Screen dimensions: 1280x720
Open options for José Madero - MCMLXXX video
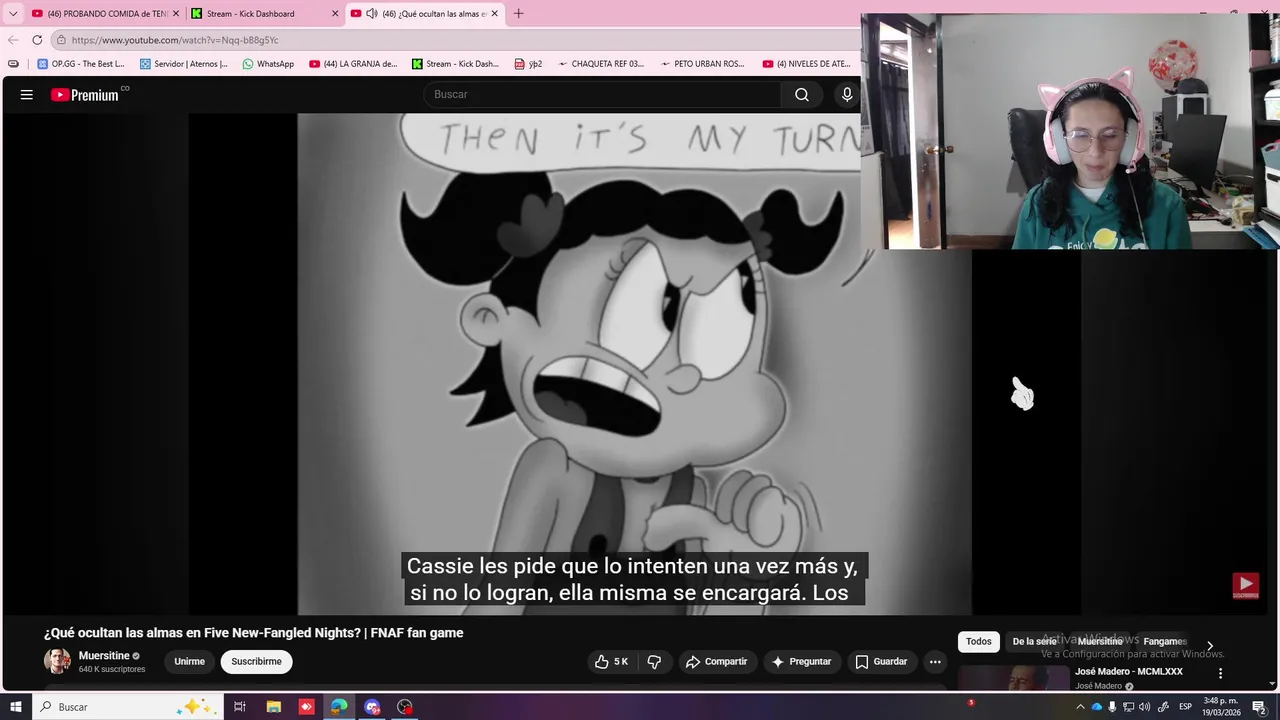click(1220, 673)
